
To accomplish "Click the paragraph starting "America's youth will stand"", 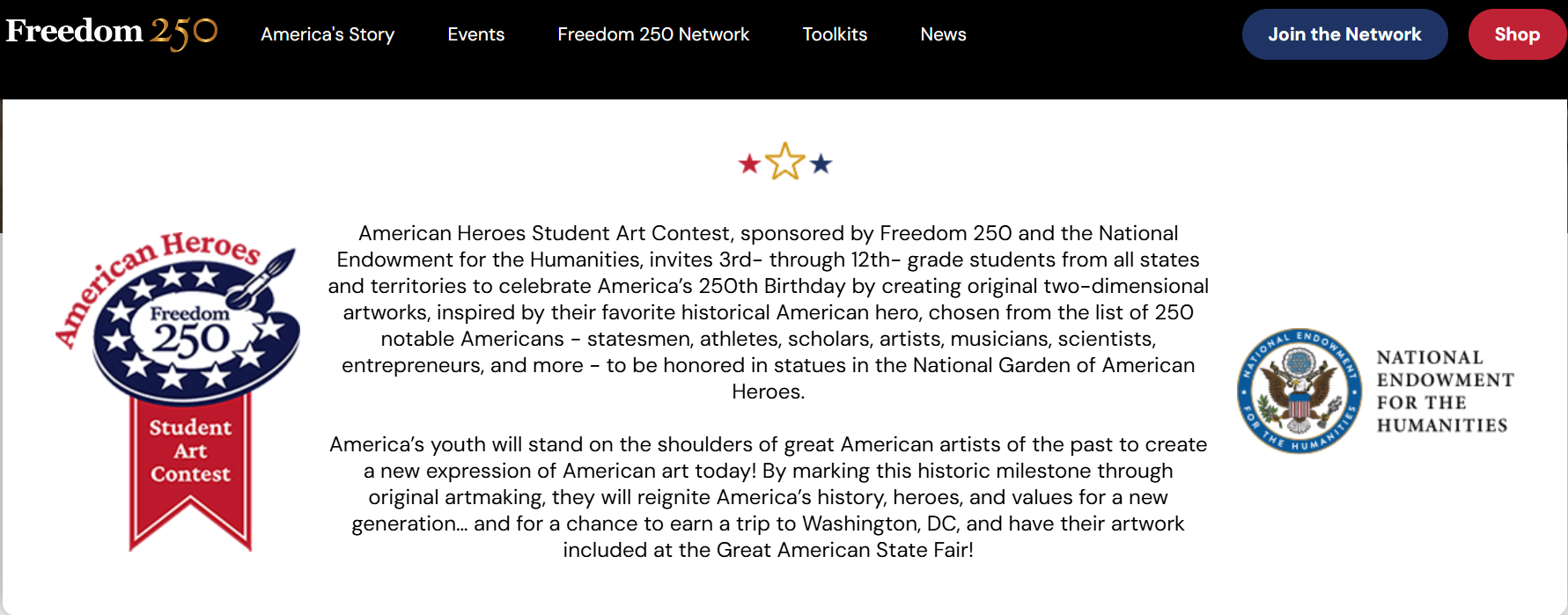I will coord(768,496).
